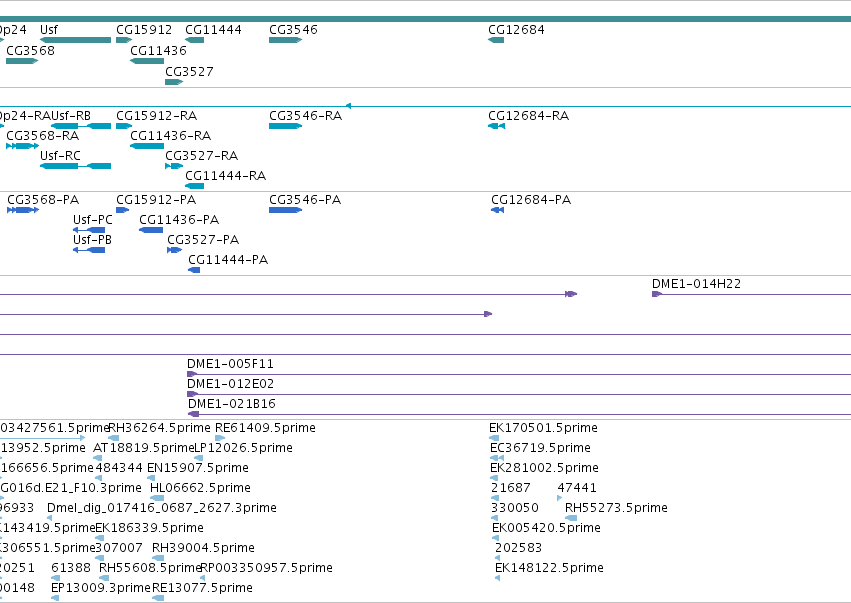Select the Dmel_dig_017416_0687_2627.3prime feature
851x603 pixels.
[49, 518]
